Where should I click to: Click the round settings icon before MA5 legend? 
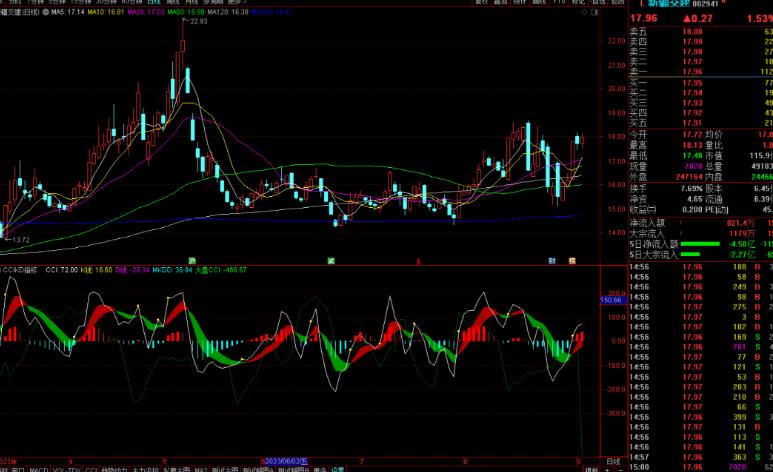tap(46, 11)
